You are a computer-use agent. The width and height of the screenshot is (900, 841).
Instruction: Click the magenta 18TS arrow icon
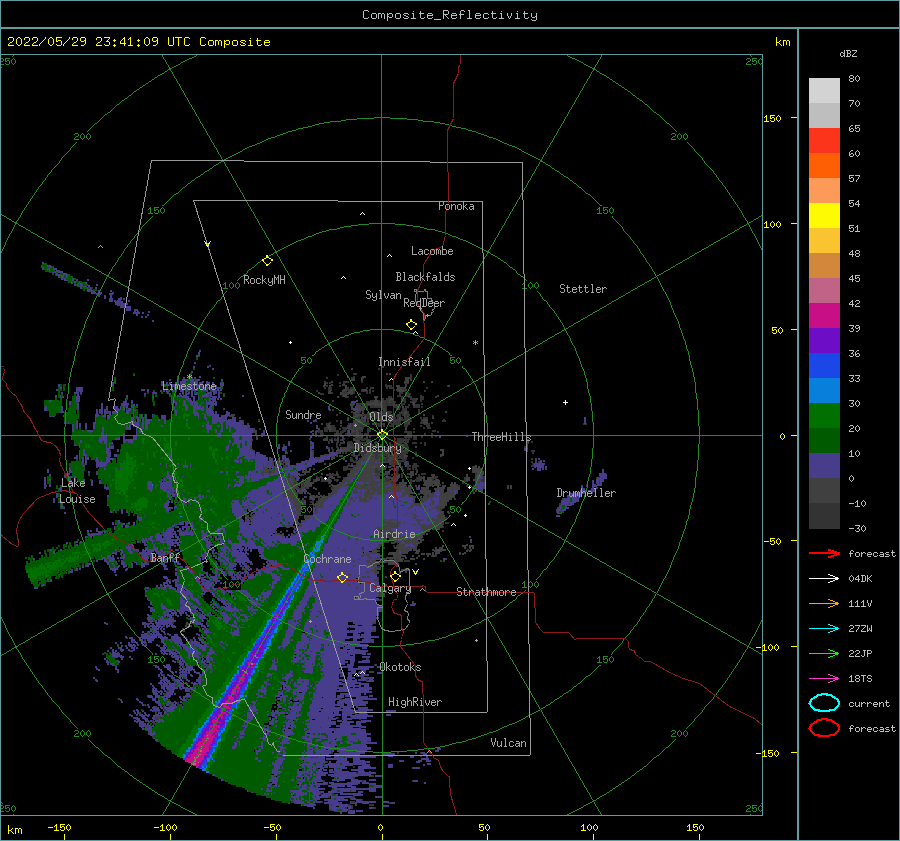pos(824,679)
